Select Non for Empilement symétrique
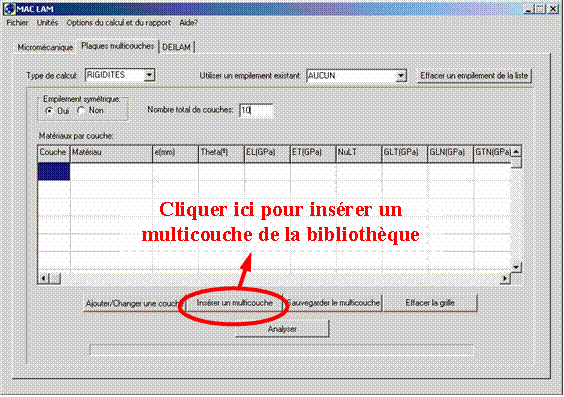This screenshot has height=397, width=564. click(81, 111)
